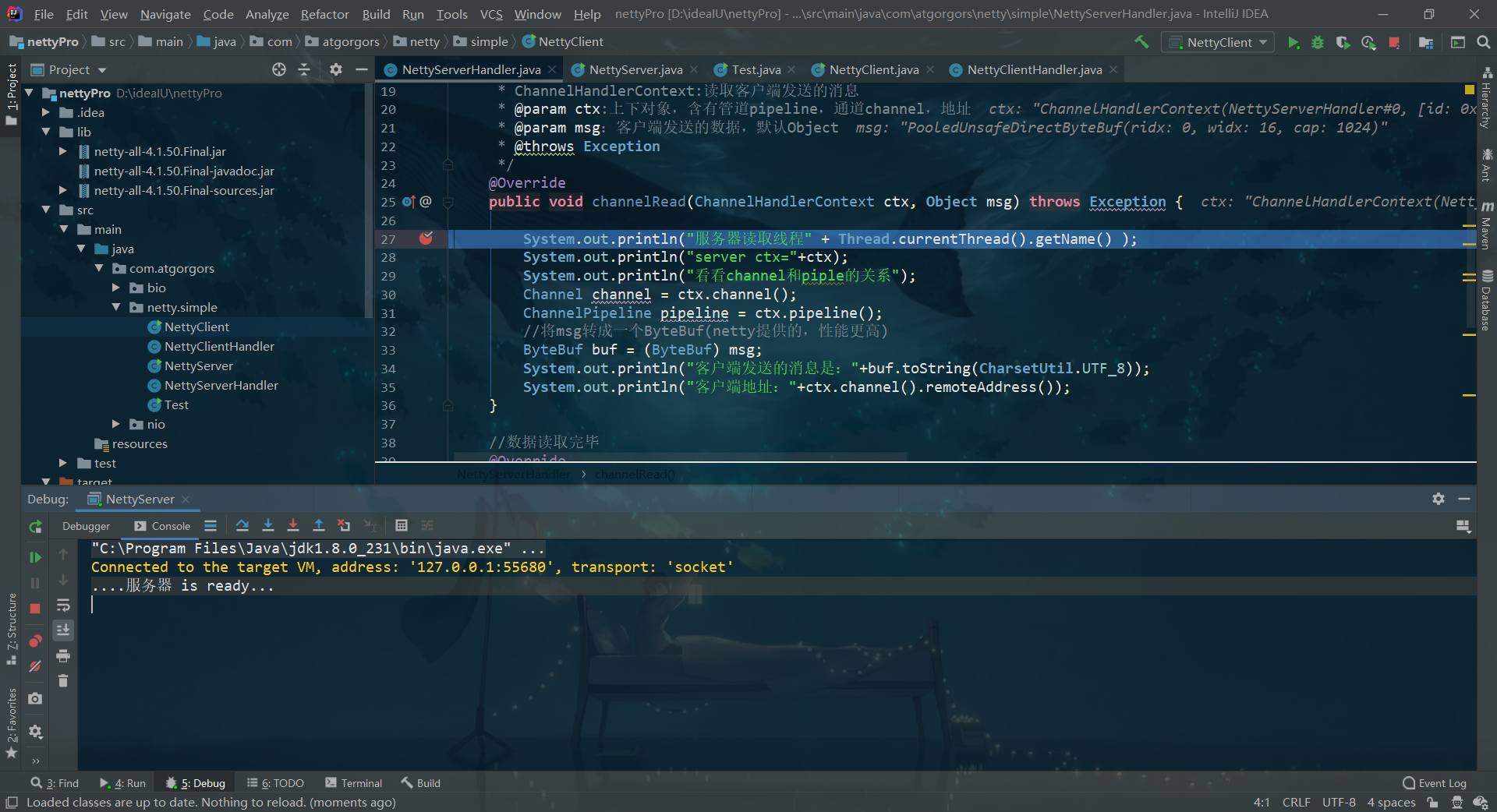1497x812 pixels.
Task: Toggle the Structure tool window
Action: (11, 628)
